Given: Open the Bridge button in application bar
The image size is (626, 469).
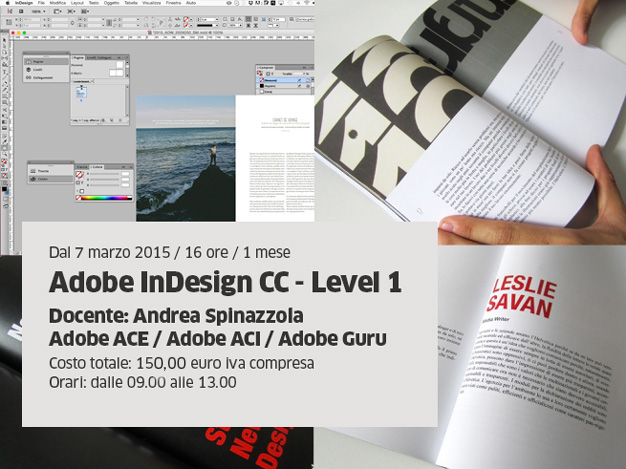Looking at the screenshot, I should (21, 12).
